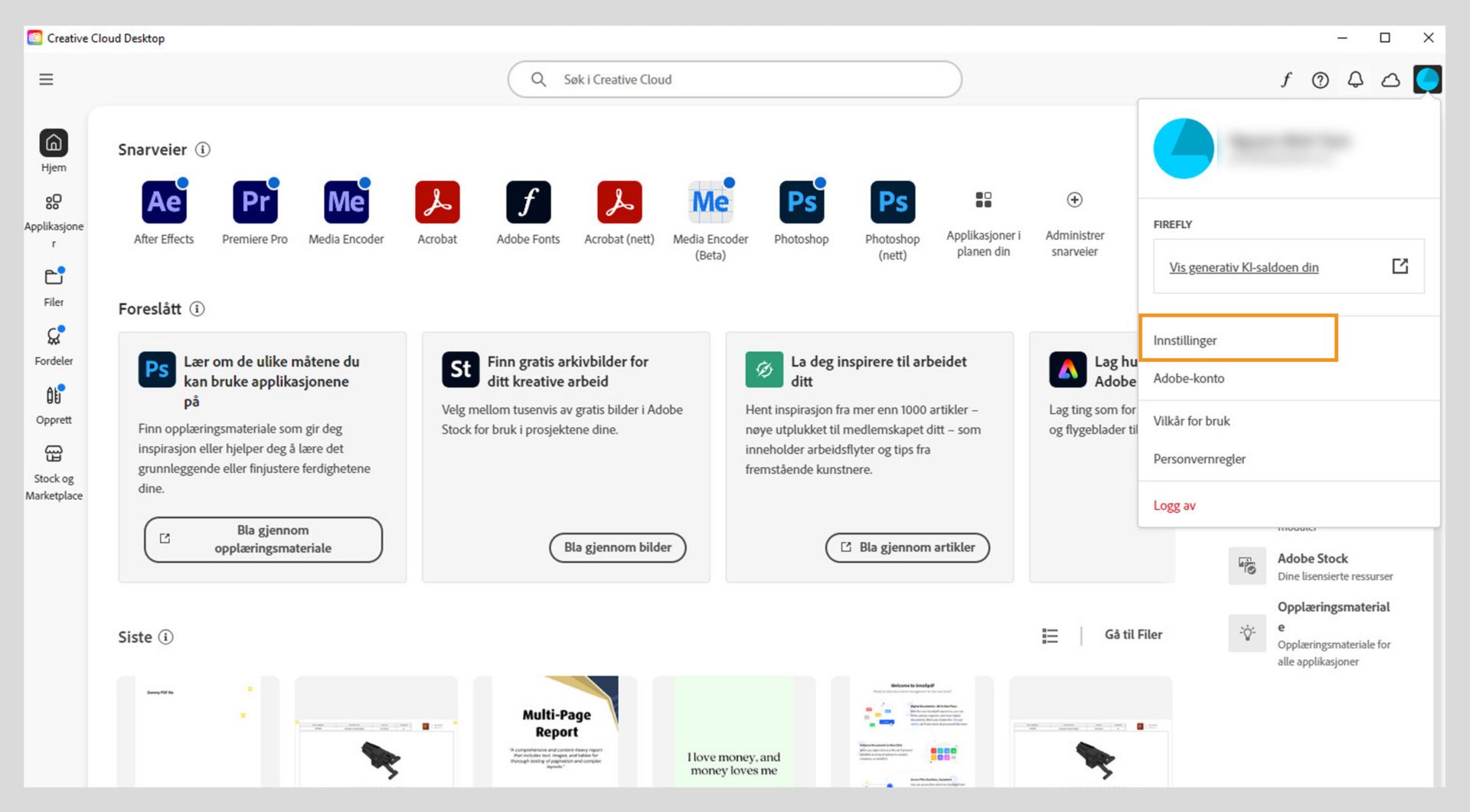The width and height of the screenshot is (1470, 812).
Task: Open the hamburger menu
Action: pyautogui.click(x=46, y=80)
